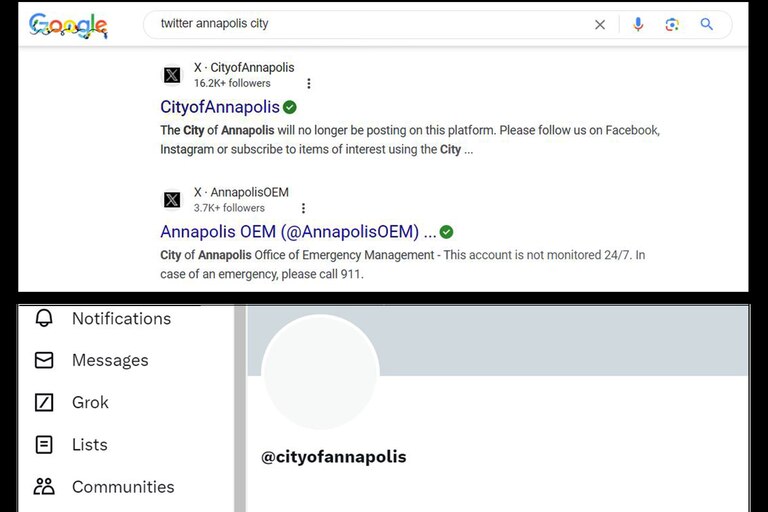Click the @cityofannapolis handle text

[334, 457]
